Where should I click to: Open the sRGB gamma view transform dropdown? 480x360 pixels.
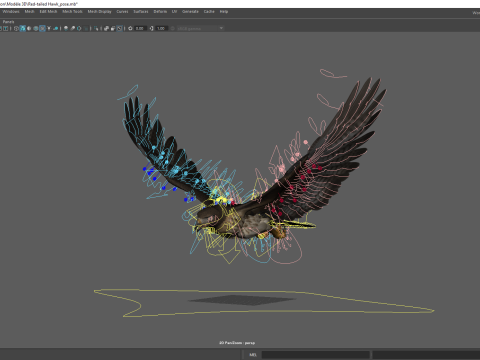pyautogui.click(x=200, y=28)
